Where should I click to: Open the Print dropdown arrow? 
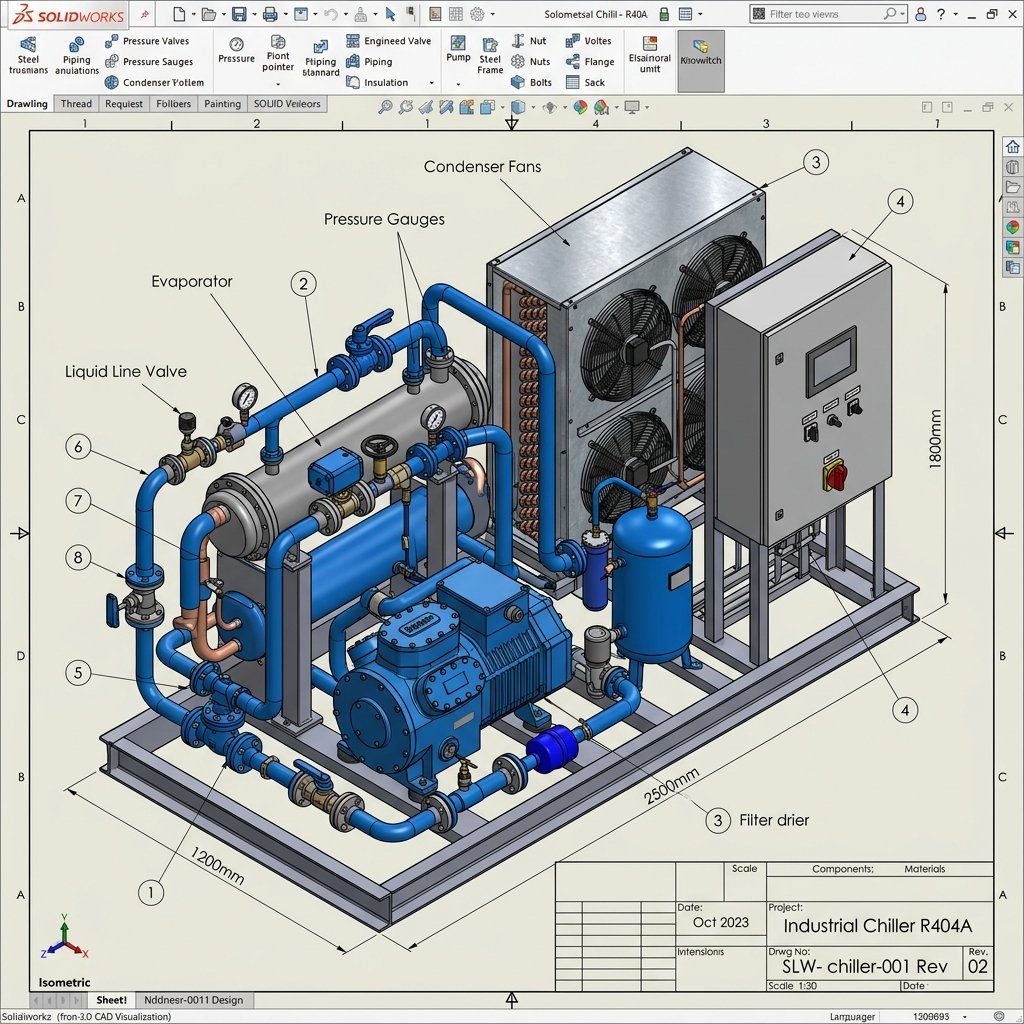coord(285,14)
